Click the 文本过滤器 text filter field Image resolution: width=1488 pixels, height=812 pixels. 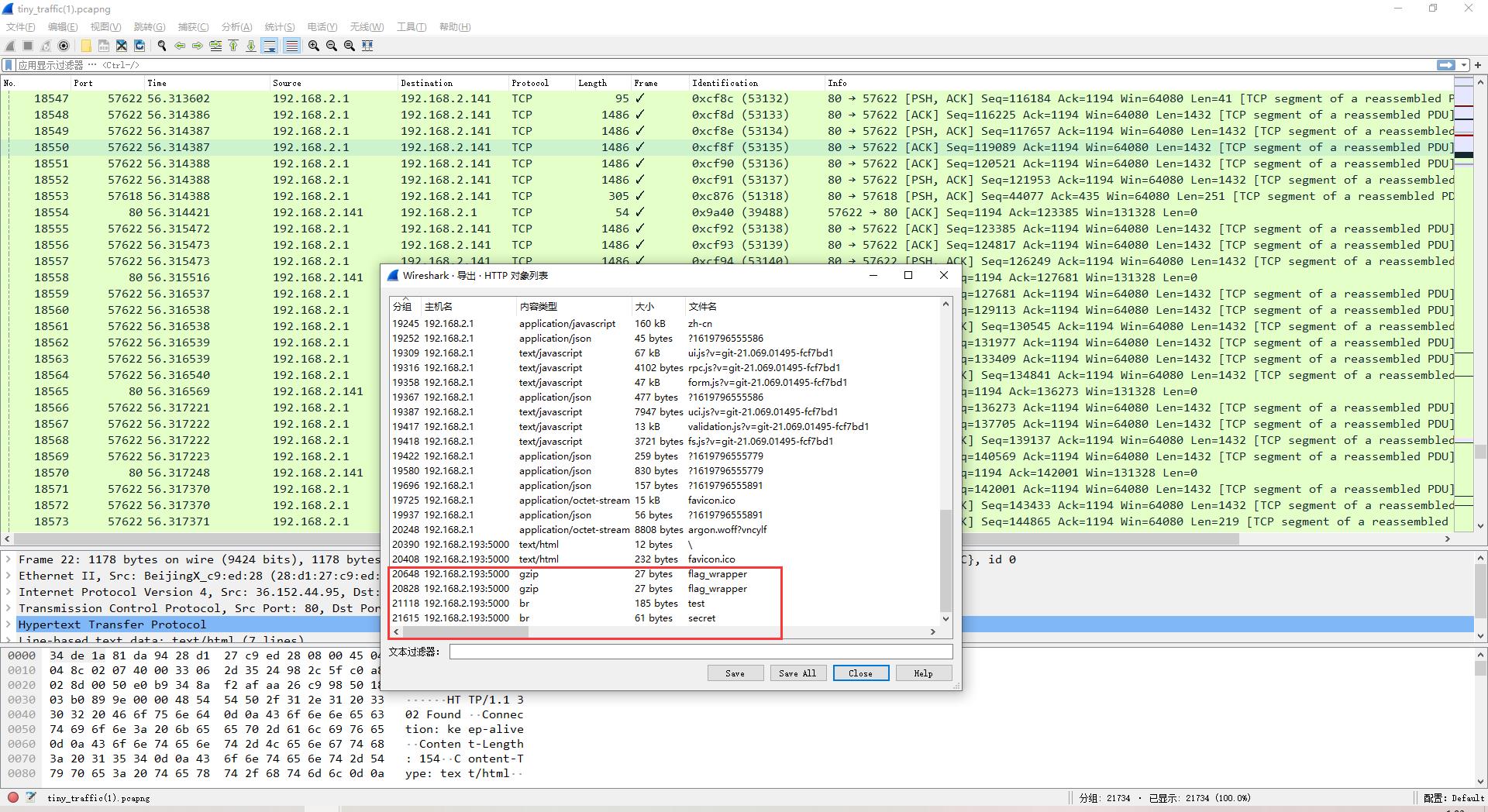click(701, 652)
